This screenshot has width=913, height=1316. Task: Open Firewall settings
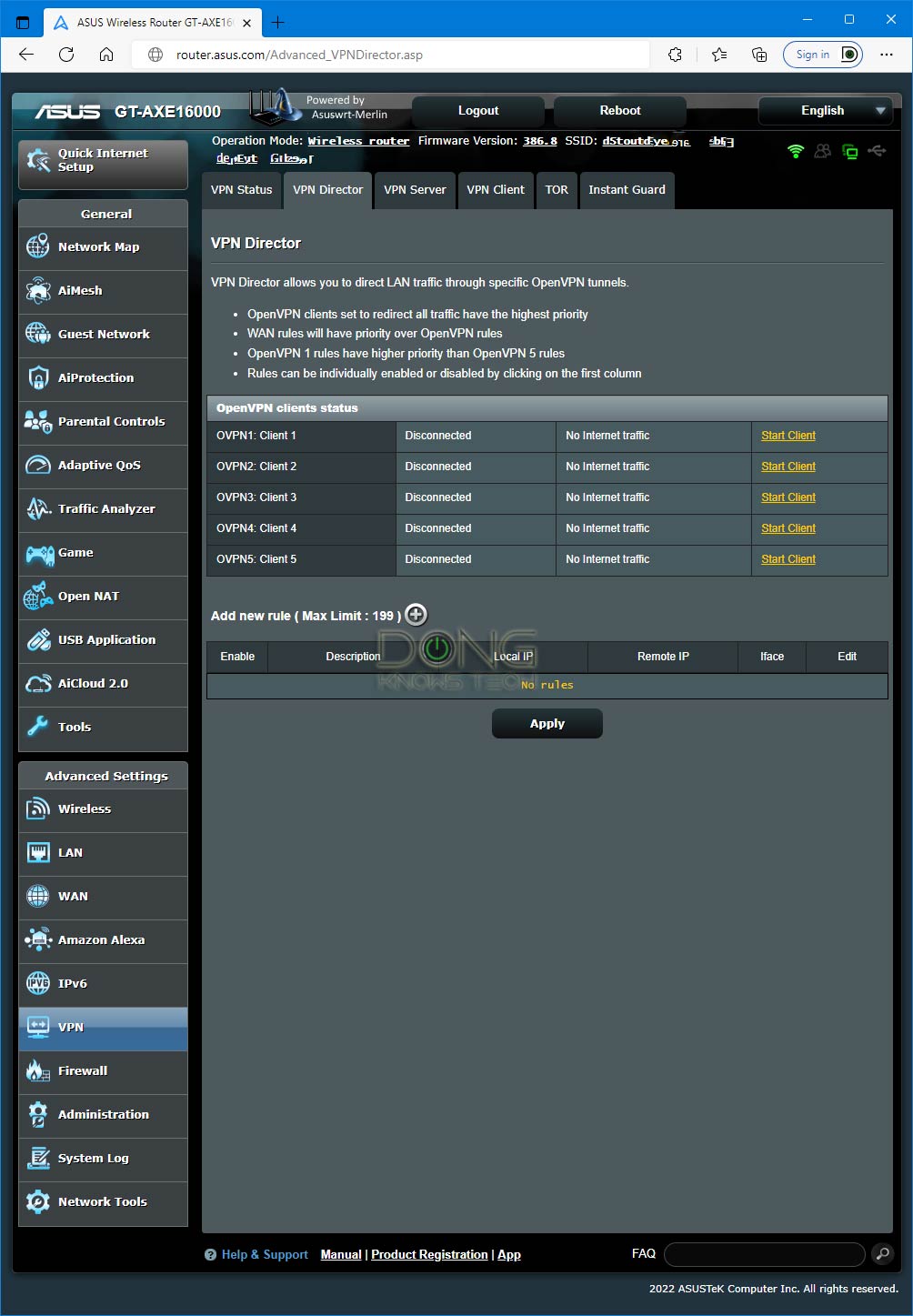point(103,1071)
